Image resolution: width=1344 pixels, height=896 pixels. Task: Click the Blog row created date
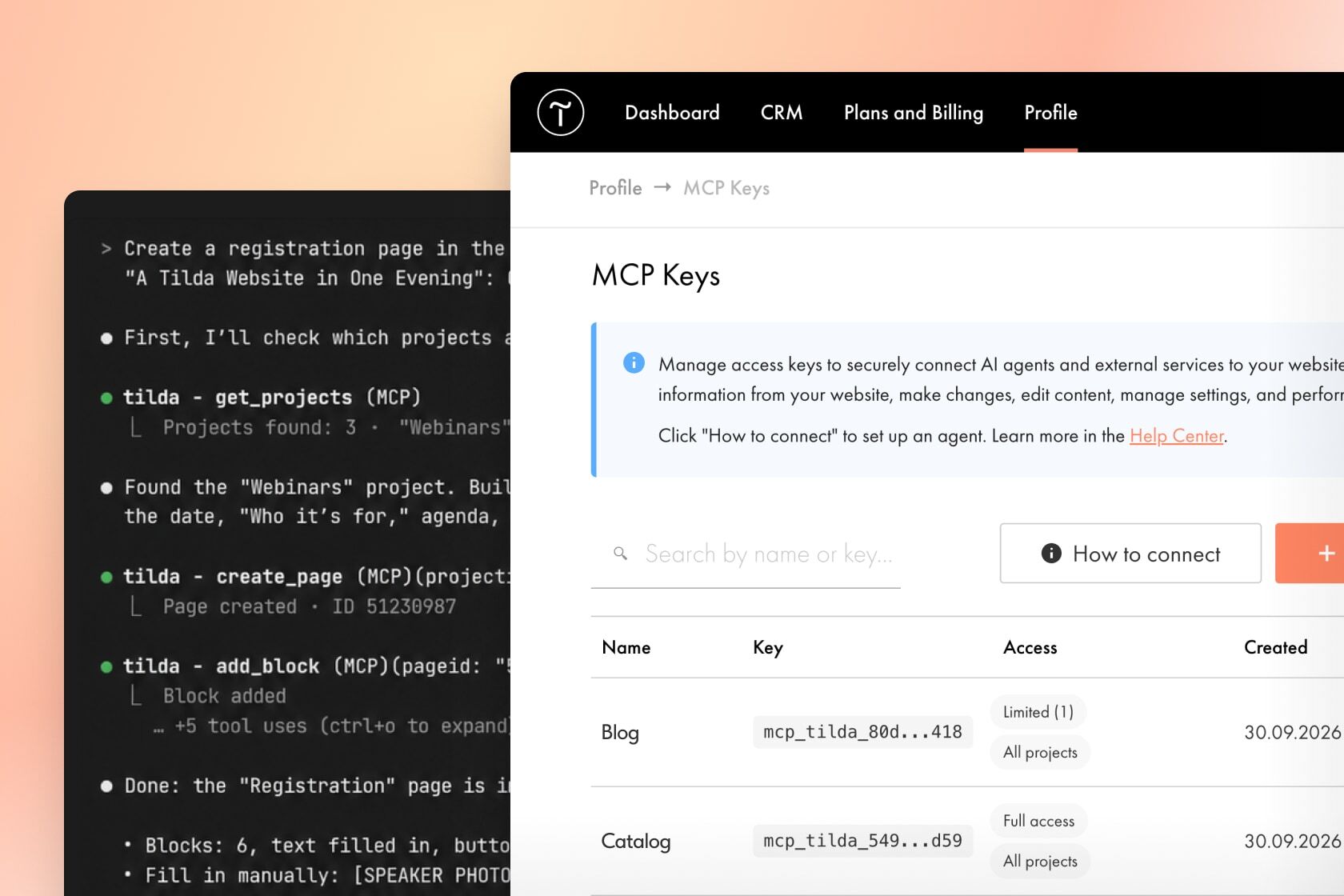point(1293,732)
